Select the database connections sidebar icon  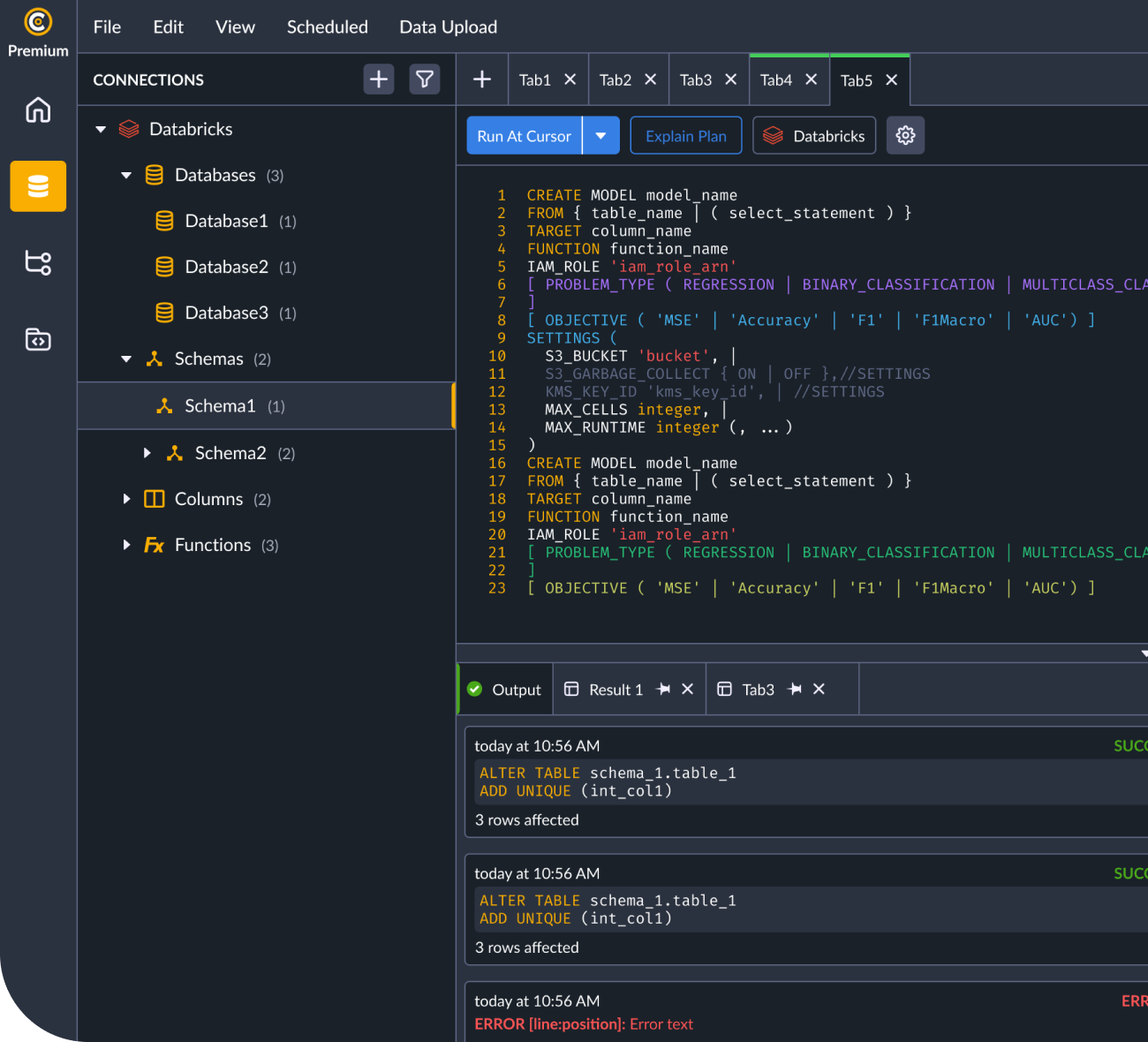[x=38, y=186]
